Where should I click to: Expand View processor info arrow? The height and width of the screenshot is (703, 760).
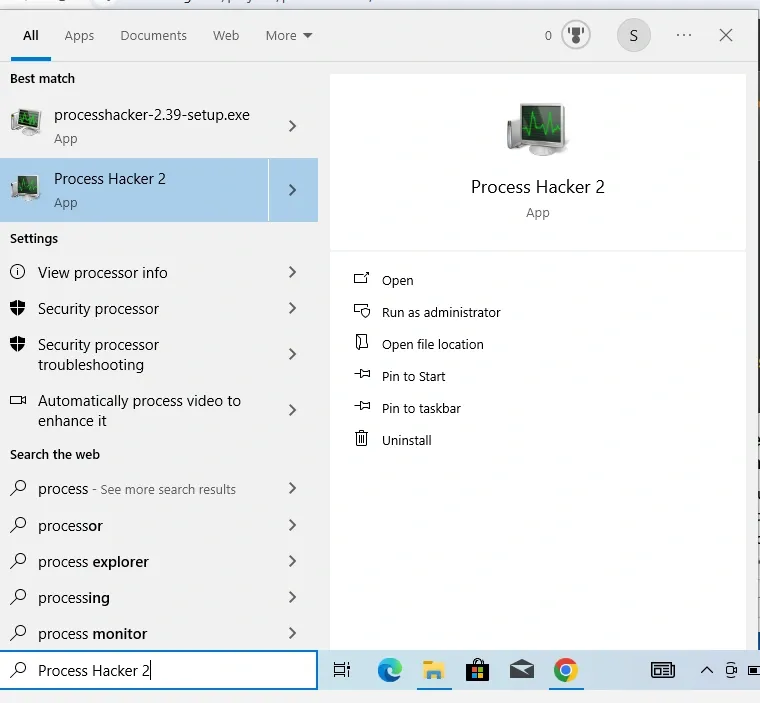tap(292, 272)
